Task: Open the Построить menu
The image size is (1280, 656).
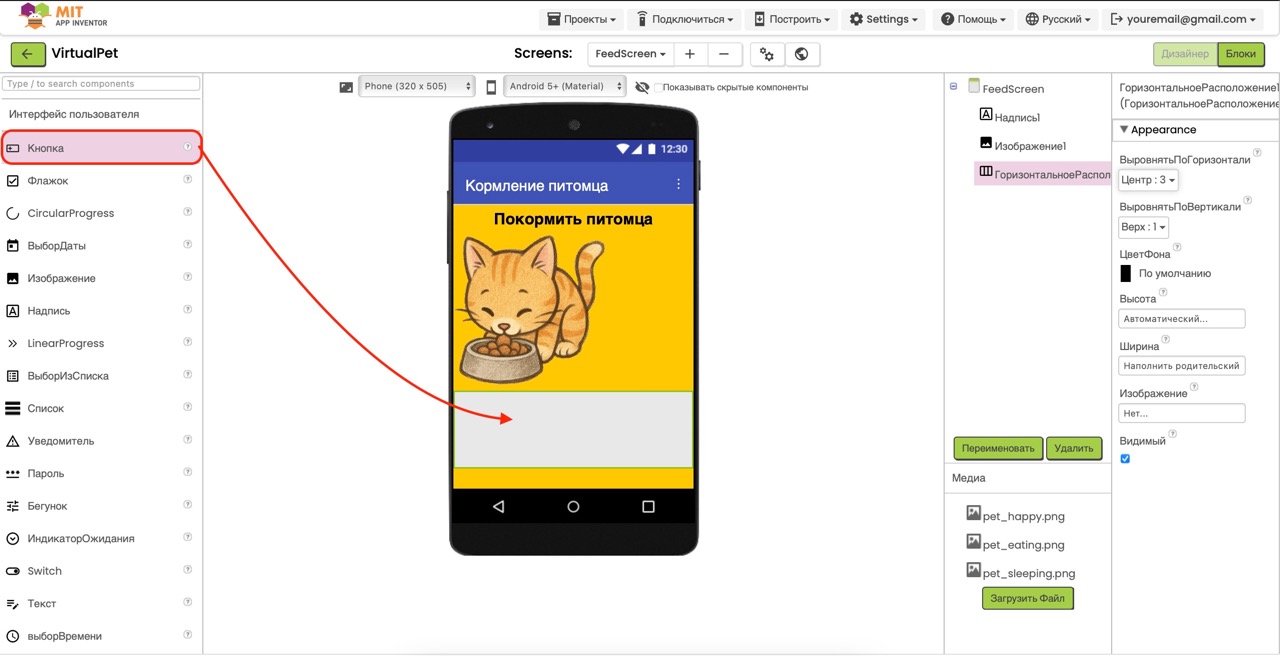Action: pyautogui.click(x=792, y=19)
